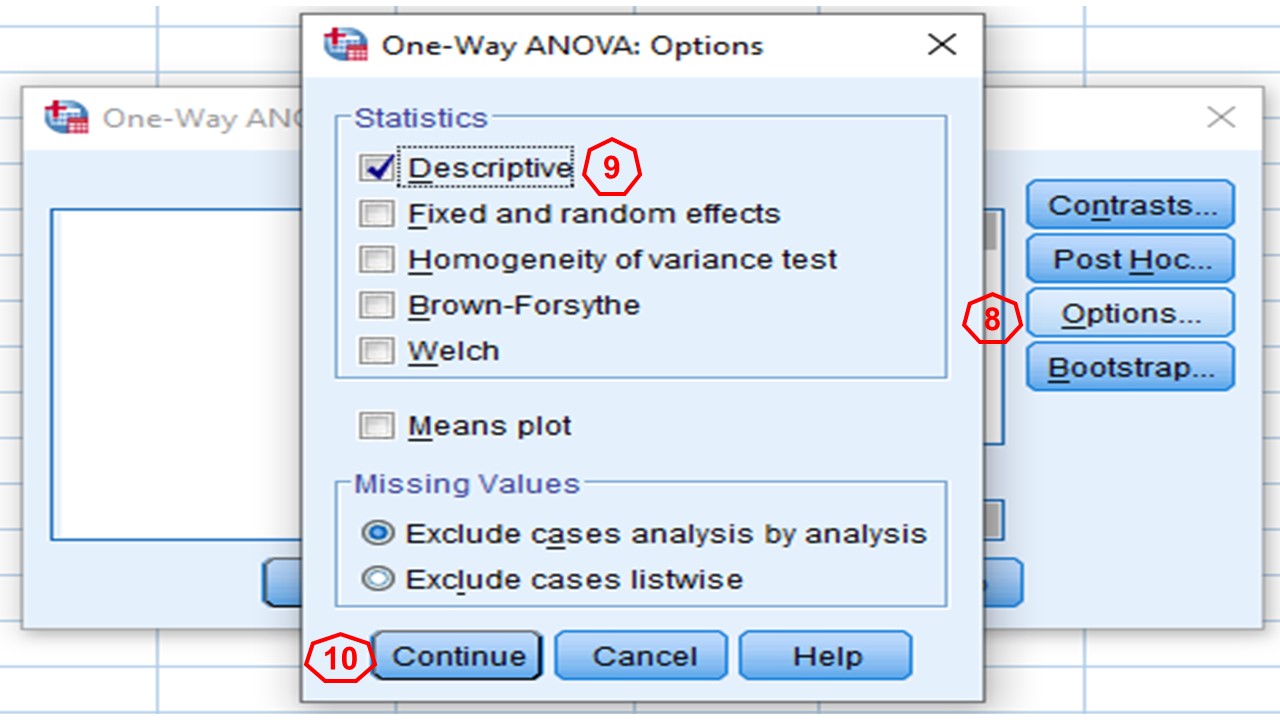Choose Exclude cases listwise
Viewport: 1280px width, 720px height.
378,580
